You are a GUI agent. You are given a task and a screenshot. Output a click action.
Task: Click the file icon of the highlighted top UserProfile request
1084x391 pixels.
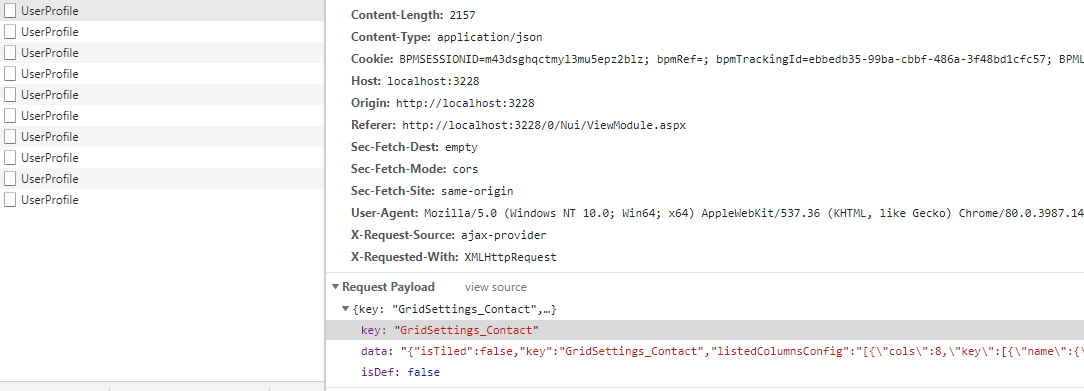(10, 10)
